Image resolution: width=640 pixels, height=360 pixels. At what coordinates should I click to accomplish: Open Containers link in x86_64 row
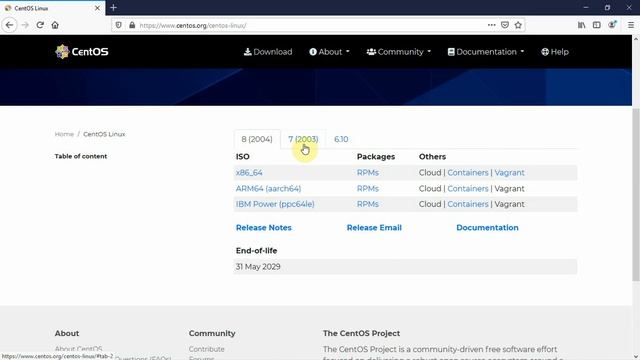[x=468, y=173]
